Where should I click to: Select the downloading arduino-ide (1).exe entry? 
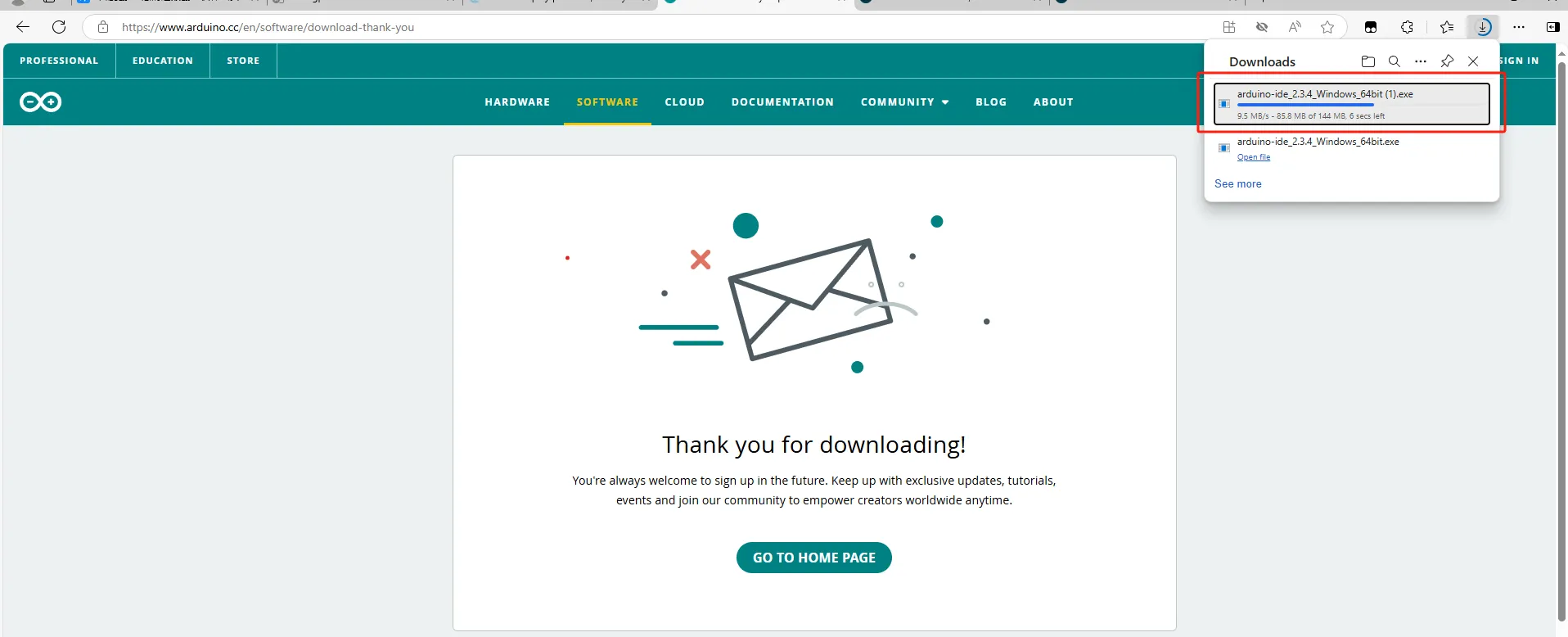(1352, 104)
